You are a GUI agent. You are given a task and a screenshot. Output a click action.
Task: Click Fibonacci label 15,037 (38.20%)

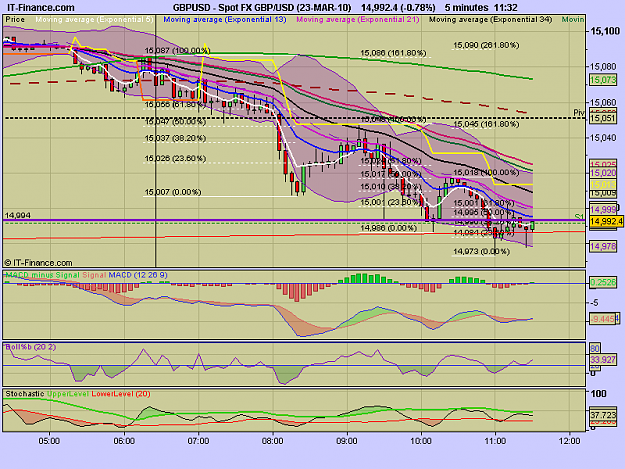click(175, 138)
